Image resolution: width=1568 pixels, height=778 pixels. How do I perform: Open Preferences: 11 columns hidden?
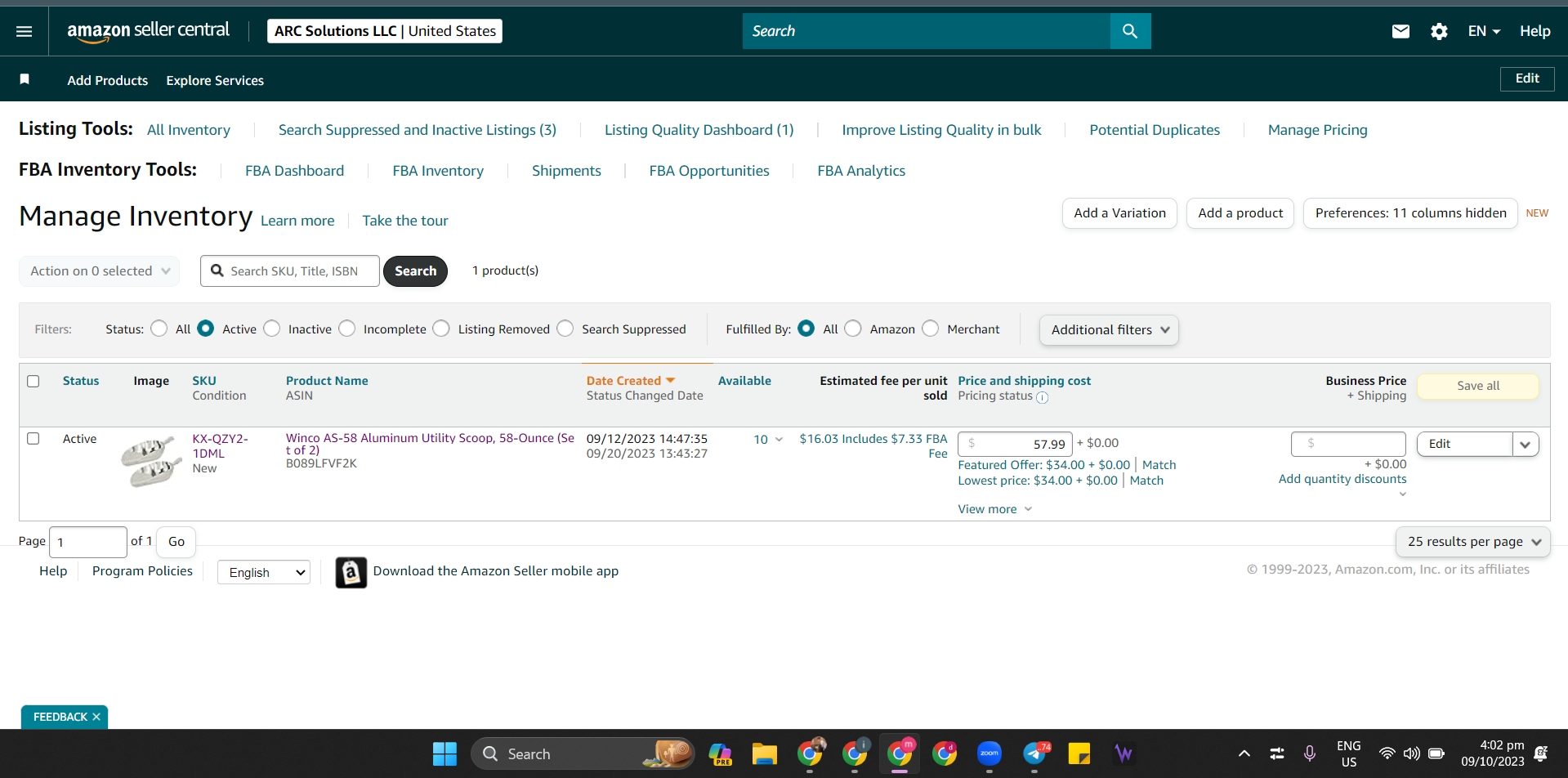[x=1410, y=213]
